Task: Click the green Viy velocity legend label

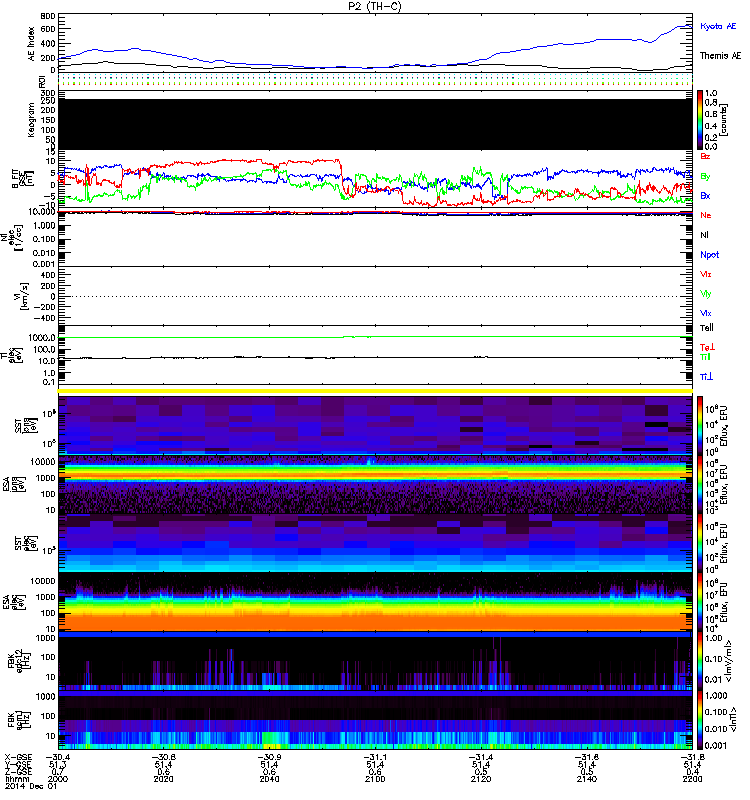Action: (706, 294)
